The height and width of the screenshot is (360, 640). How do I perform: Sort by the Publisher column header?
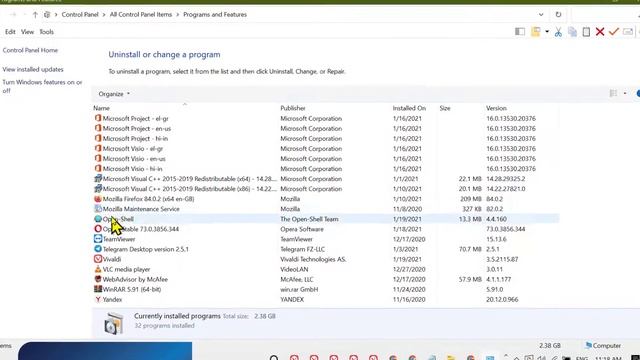click(293, 108)
